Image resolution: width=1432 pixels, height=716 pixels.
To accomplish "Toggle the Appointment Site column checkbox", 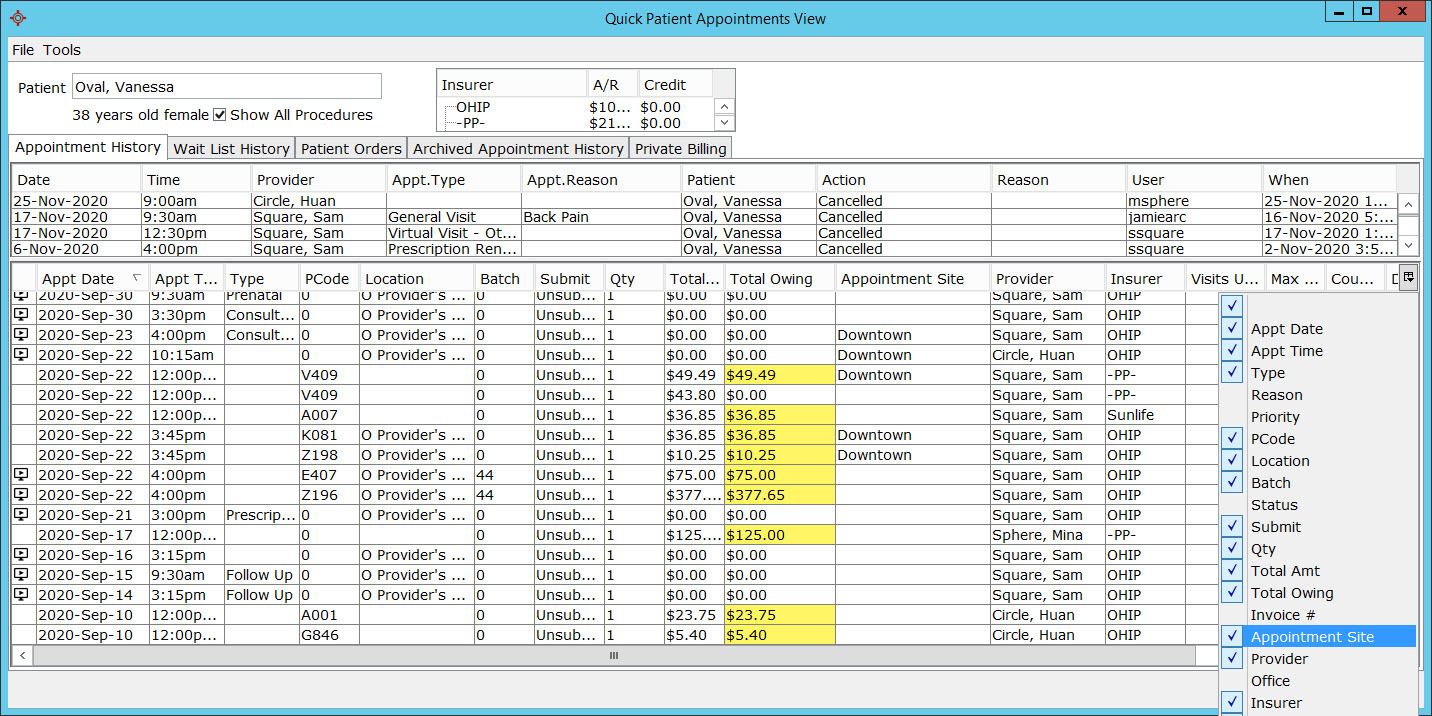I will pos(1233,637).
